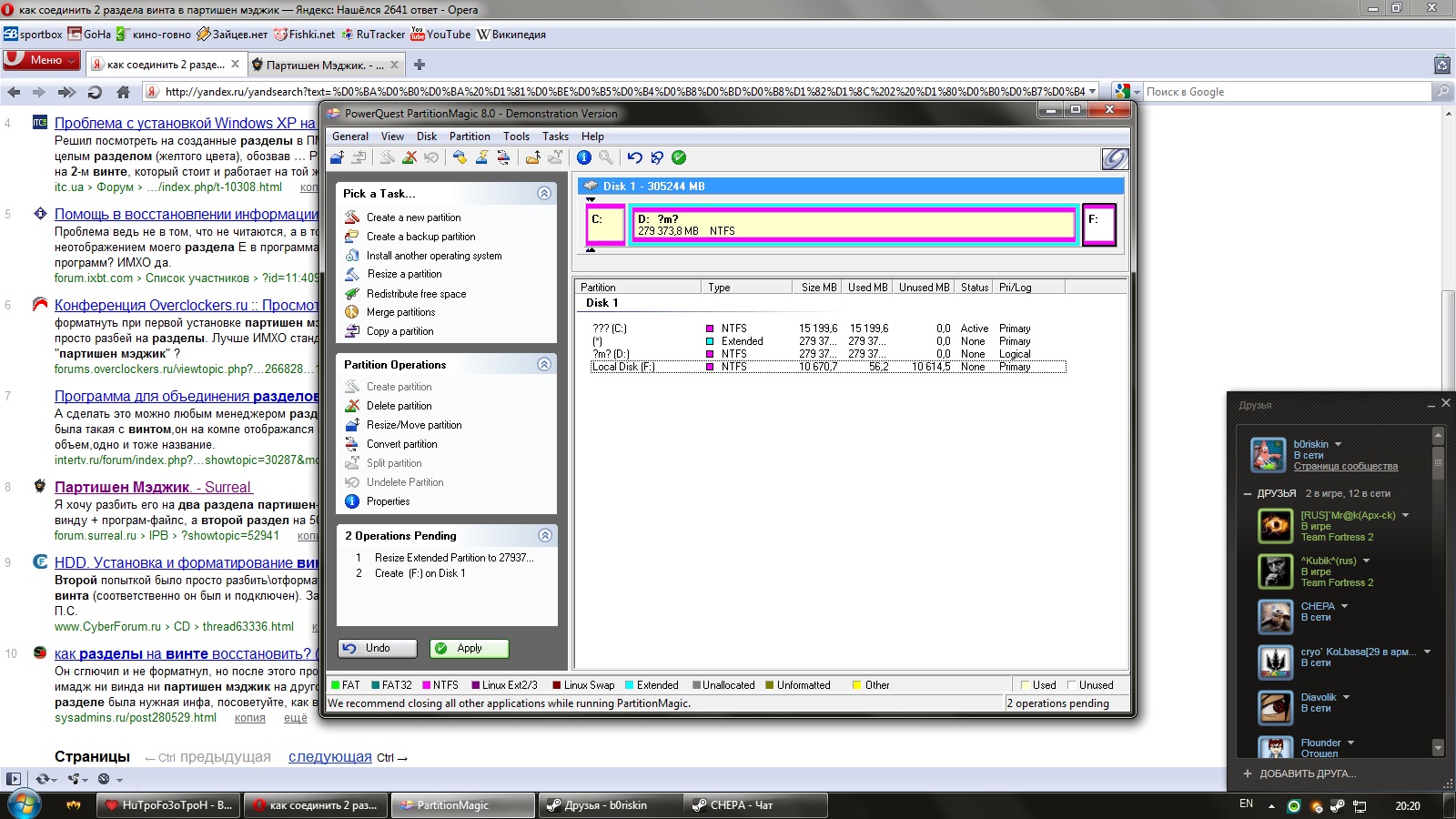Select the F: partition block on disk map
The width and height of the screenshot is (1456, 819).
coord(1099,225)
